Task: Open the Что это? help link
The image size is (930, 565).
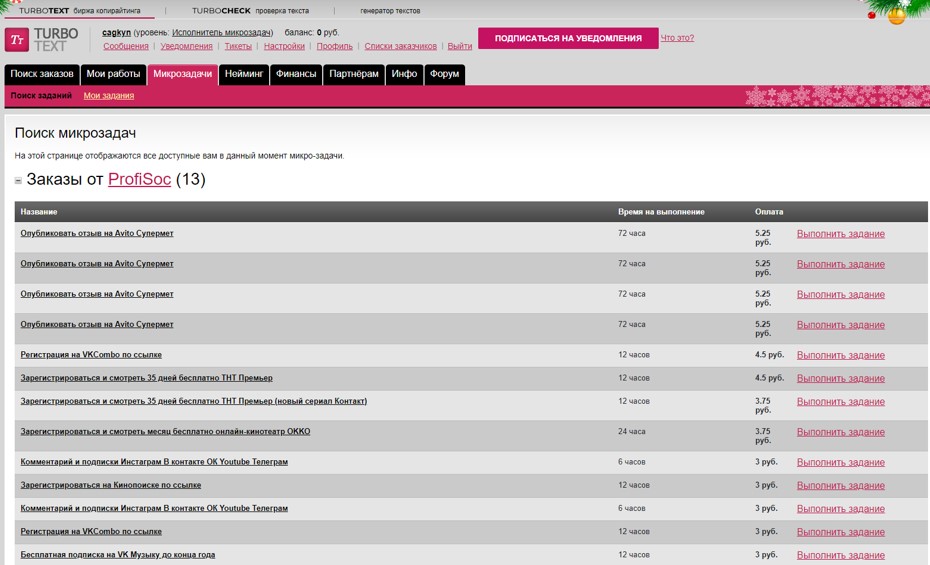Action: click(x=677, y=38)
